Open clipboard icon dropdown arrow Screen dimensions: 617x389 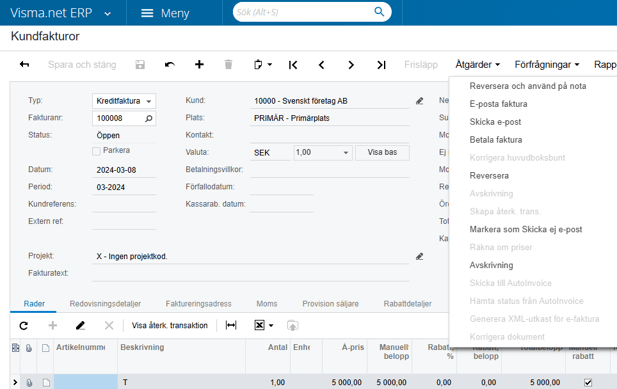270,65
